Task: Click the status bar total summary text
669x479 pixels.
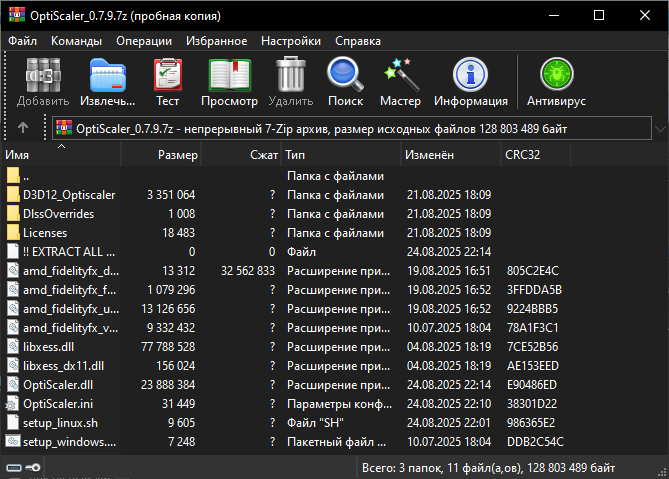Action: 489,468
